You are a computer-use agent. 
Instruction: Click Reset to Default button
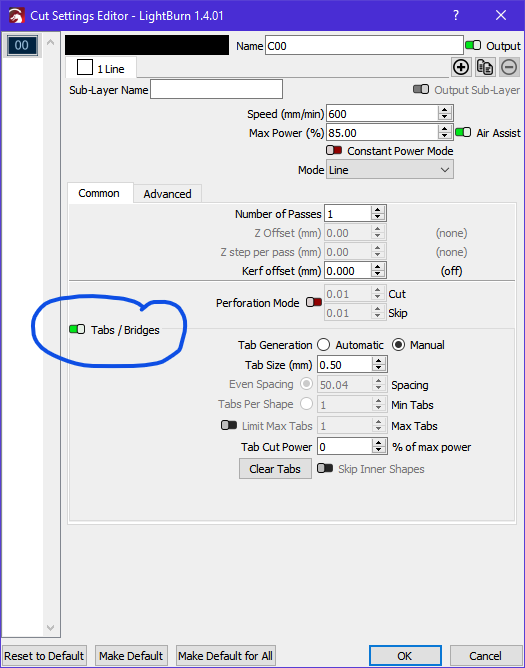point(44,656)
